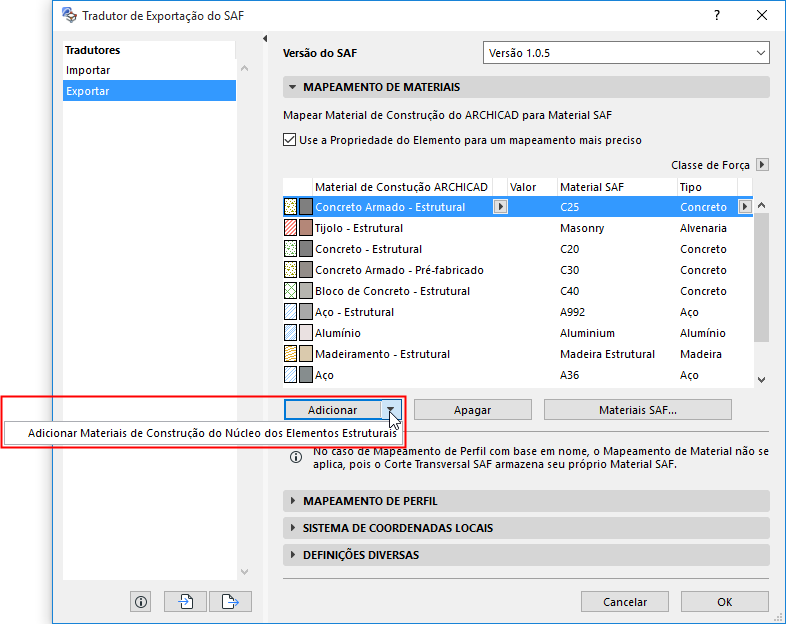This screenshot has height=624, width=786.
Task: Click the 'A36' SAF material cell
Action: [569, 375]
